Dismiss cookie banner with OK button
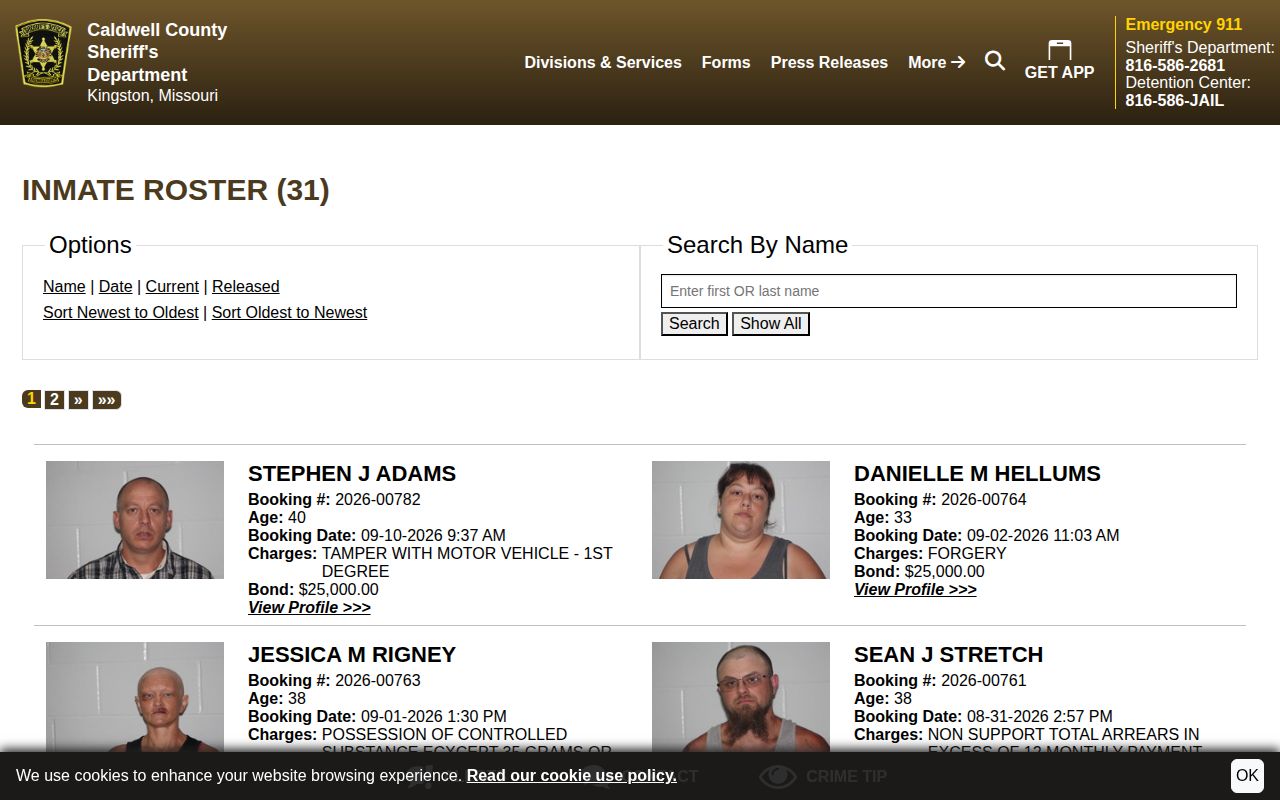1280x800 pixels. click(x=1247, y=775)
